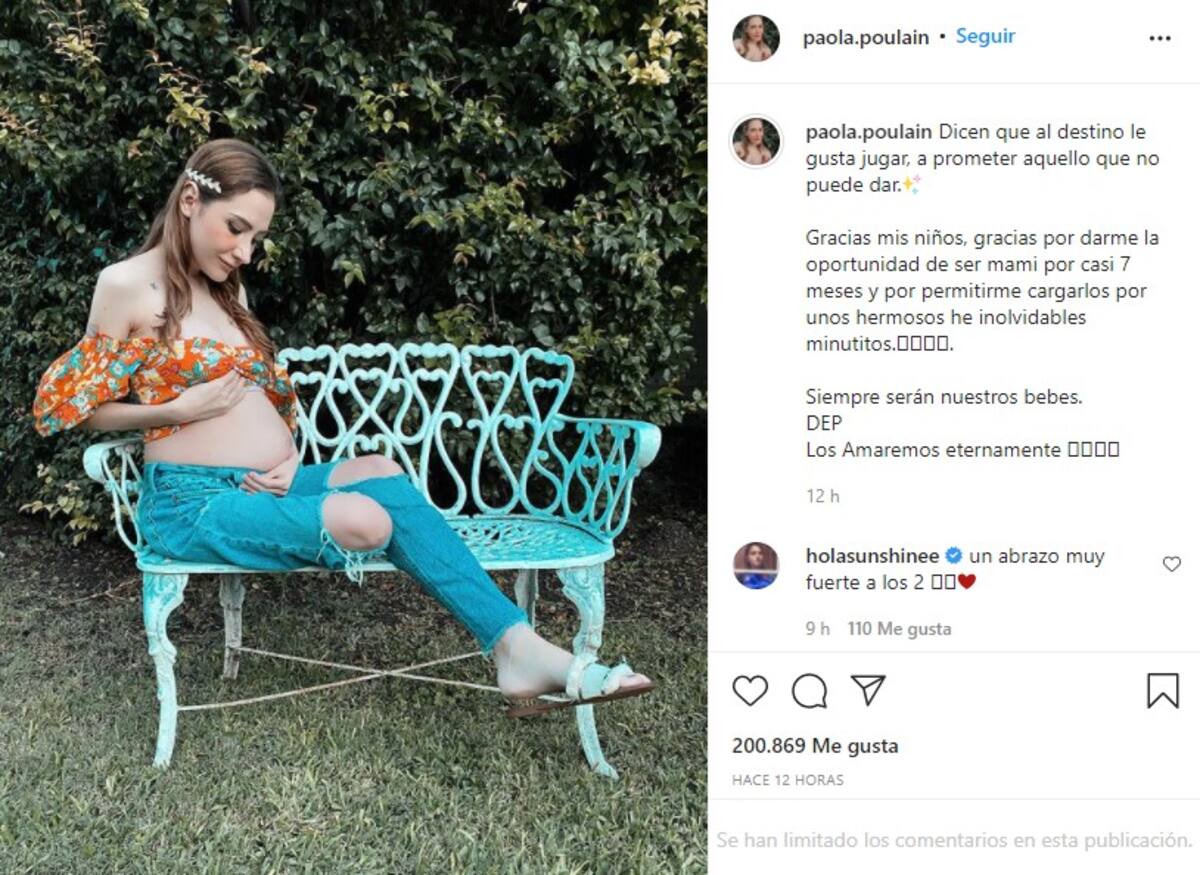Visit holasunshinee profile from comment
Screen dimensions: 1200x875
872,556
